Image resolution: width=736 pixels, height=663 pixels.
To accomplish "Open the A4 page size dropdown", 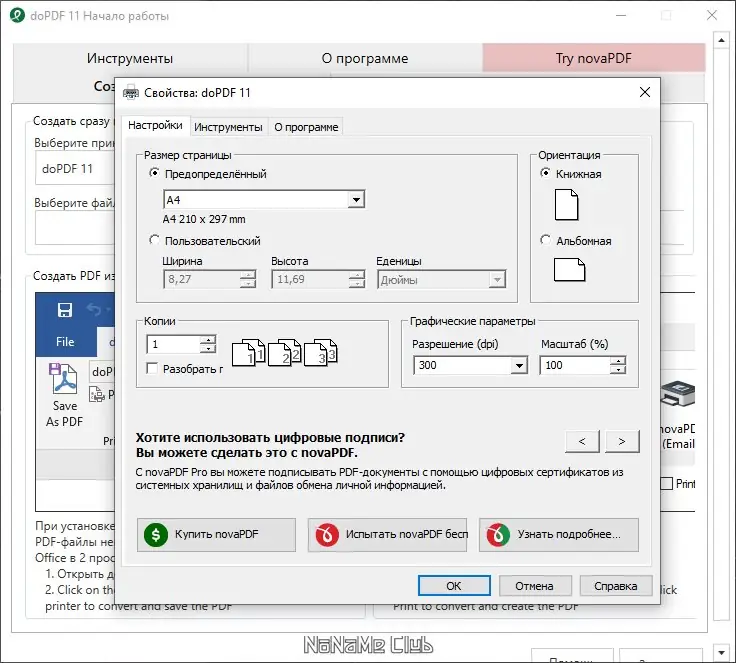I will (356, 200).
